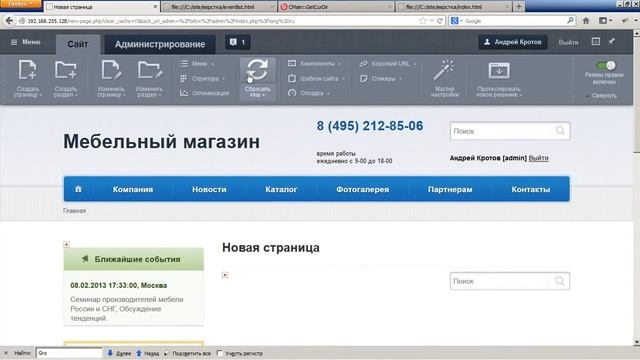The image size is (640, 360).
Task: Click the Оптимизация toolbar button
Action: (204, 93)
